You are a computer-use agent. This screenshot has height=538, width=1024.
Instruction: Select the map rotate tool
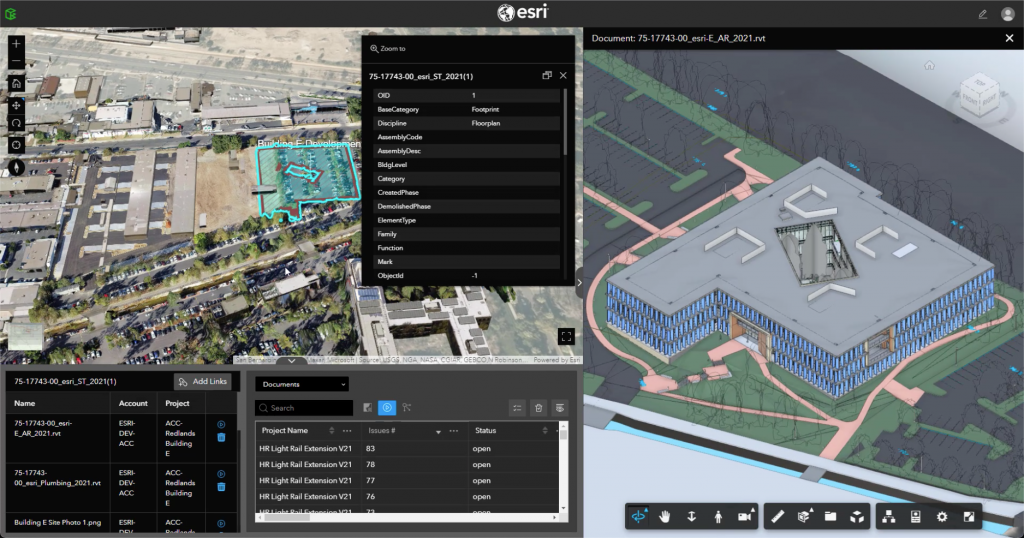[x=16, y=123]
